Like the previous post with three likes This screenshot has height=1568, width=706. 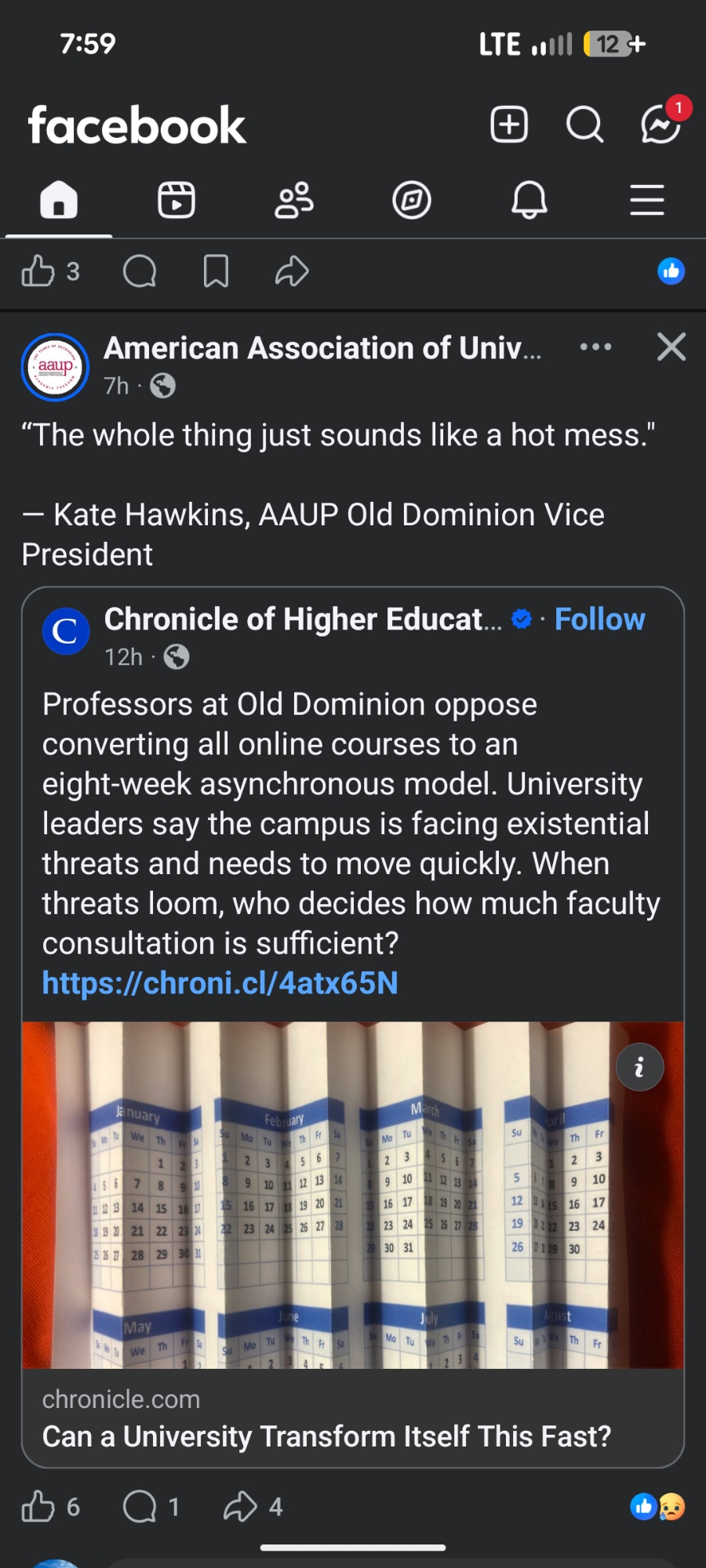[x=38, y=272]
